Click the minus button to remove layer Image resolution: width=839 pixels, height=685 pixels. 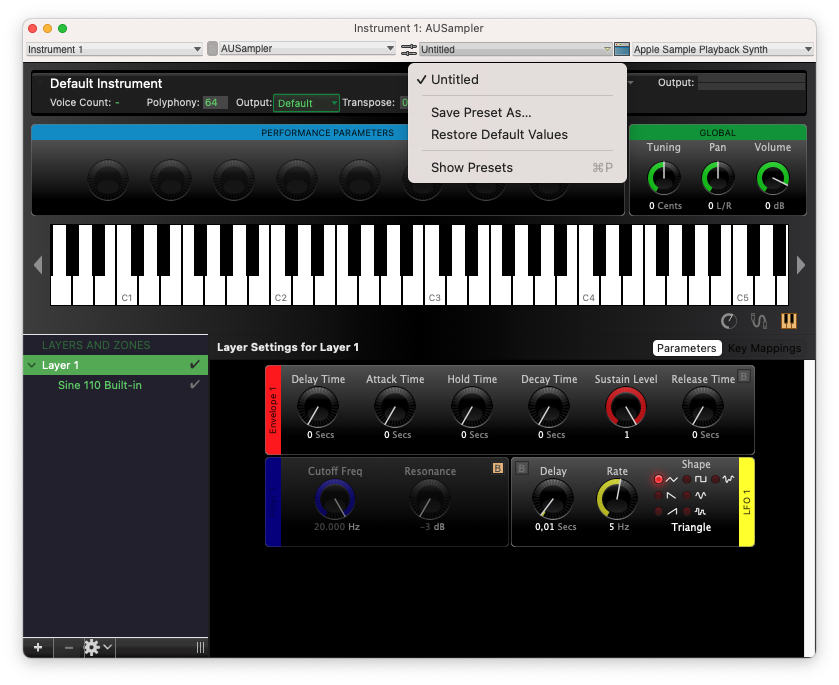click(69, 647)
